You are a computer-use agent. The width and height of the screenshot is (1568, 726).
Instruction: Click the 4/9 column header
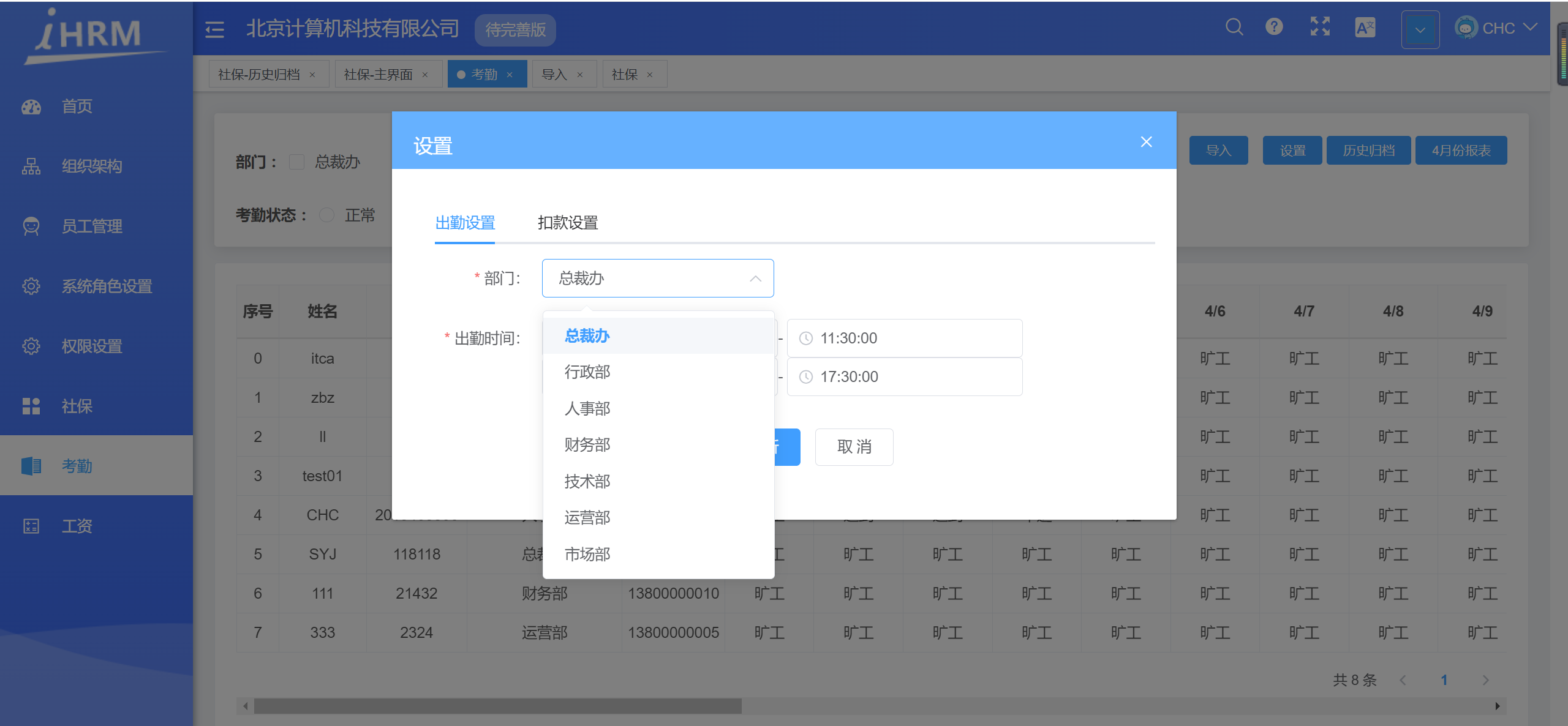click(1482, 312)
